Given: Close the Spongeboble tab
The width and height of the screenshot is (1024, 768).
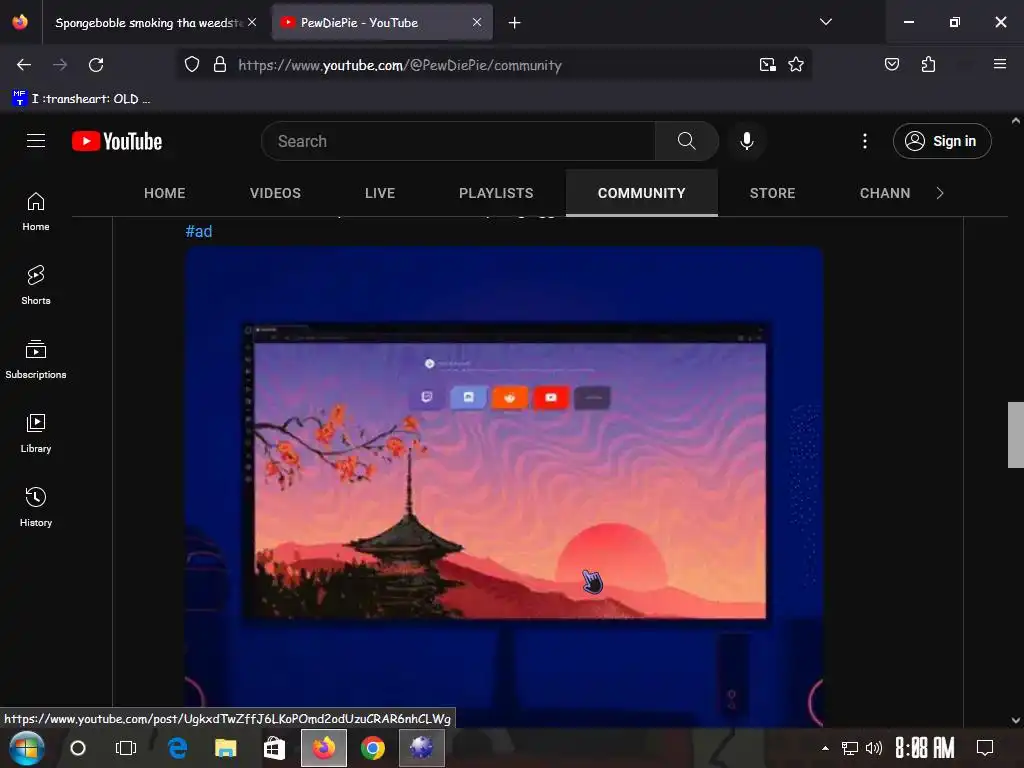Looking at the screenshot, I should tap(252, 22).
